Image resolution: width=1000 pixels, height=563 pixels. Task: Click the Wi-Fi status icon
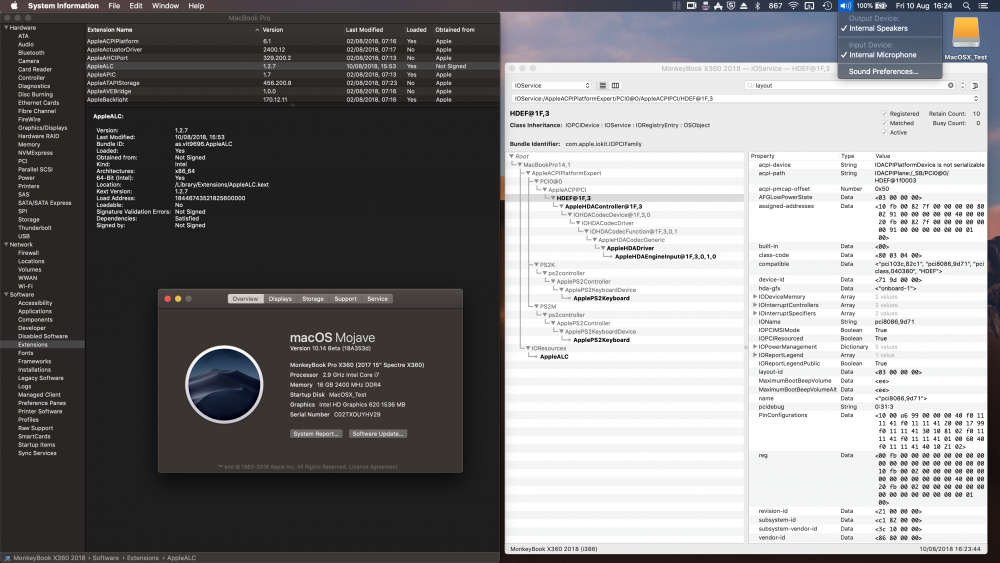click(x=793, y=6)
